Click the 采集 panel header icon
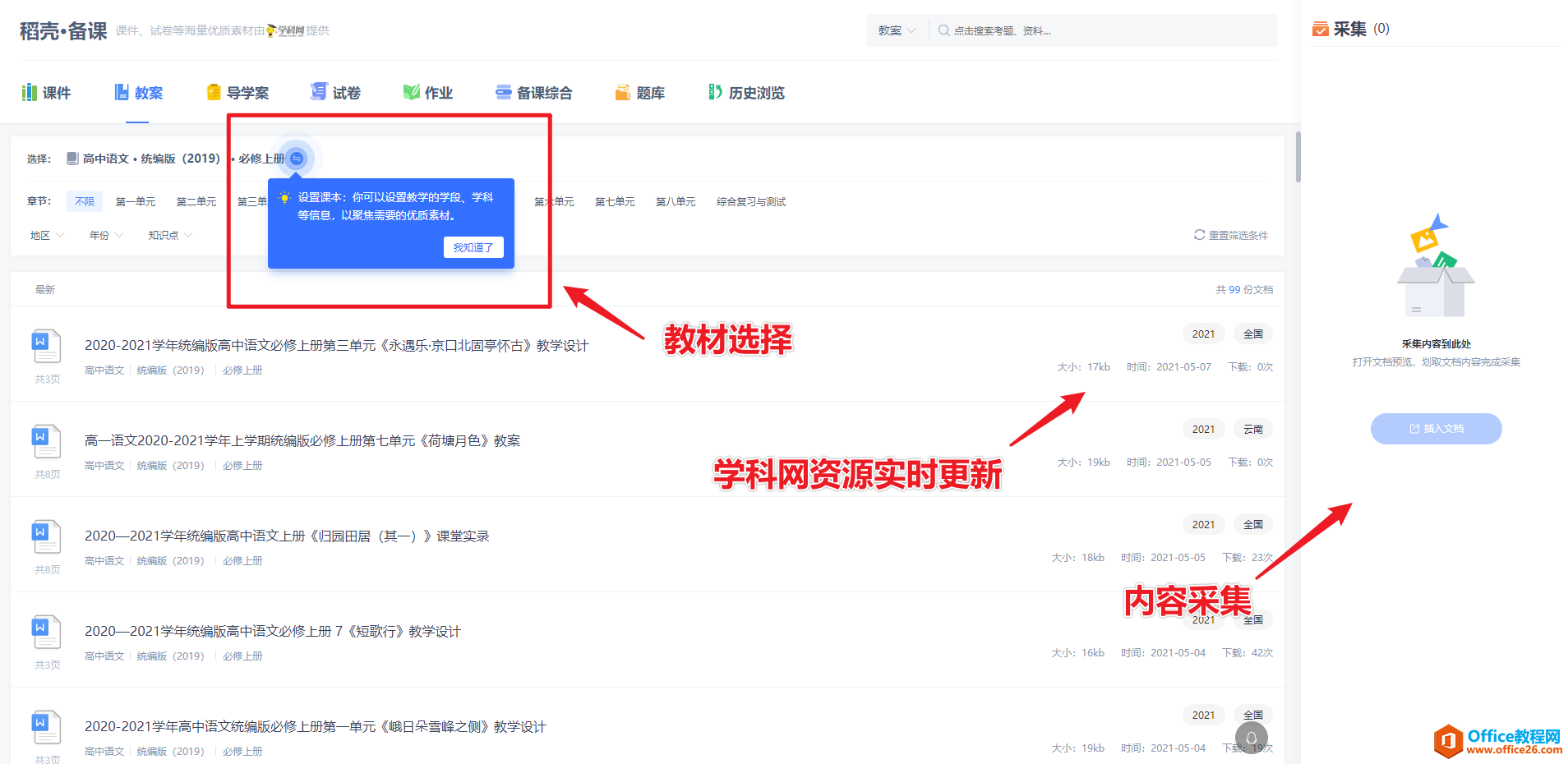This screenshot has width=1568, height=764. [x=1321, y=30]
